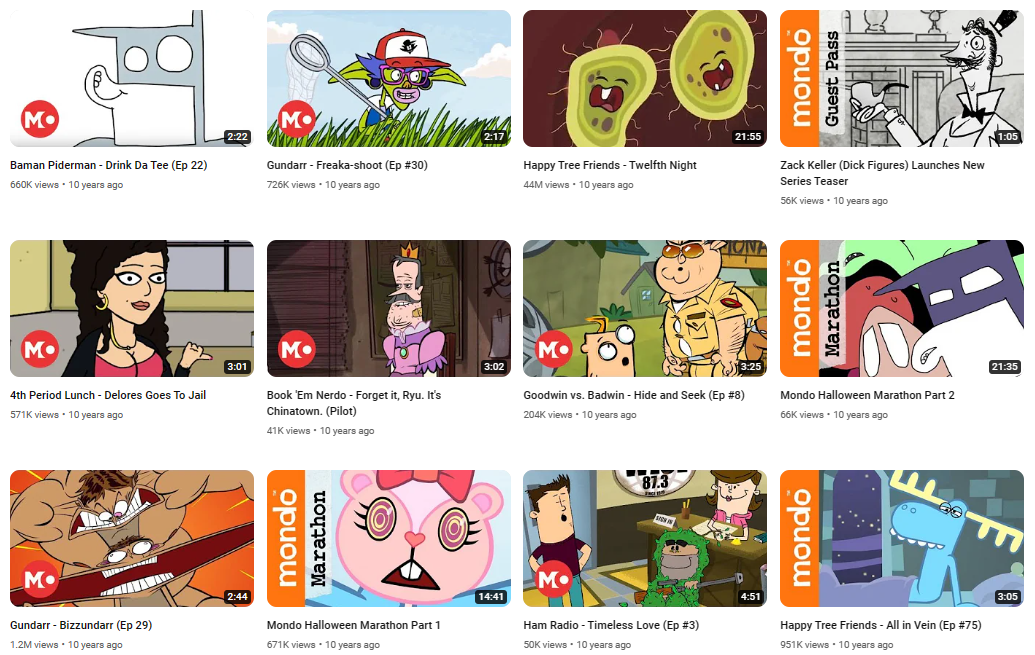1035x655 pixels.
Task: Open the Ham Radio Timeless Love thumbnail
Action: tap(645, 538)
